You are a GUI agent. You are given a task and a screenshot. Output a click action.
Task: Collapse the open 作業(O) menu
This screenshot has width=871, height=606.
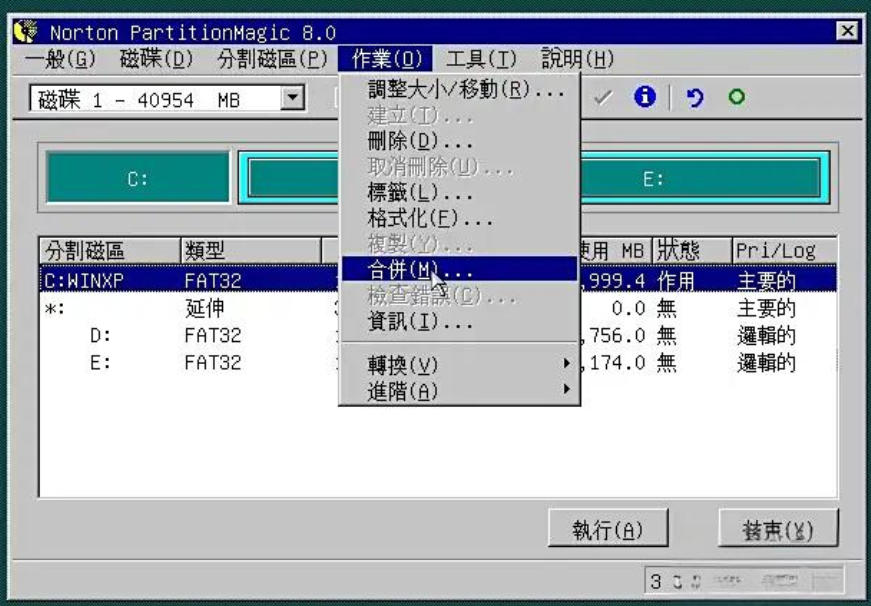(x=386, y=59)
